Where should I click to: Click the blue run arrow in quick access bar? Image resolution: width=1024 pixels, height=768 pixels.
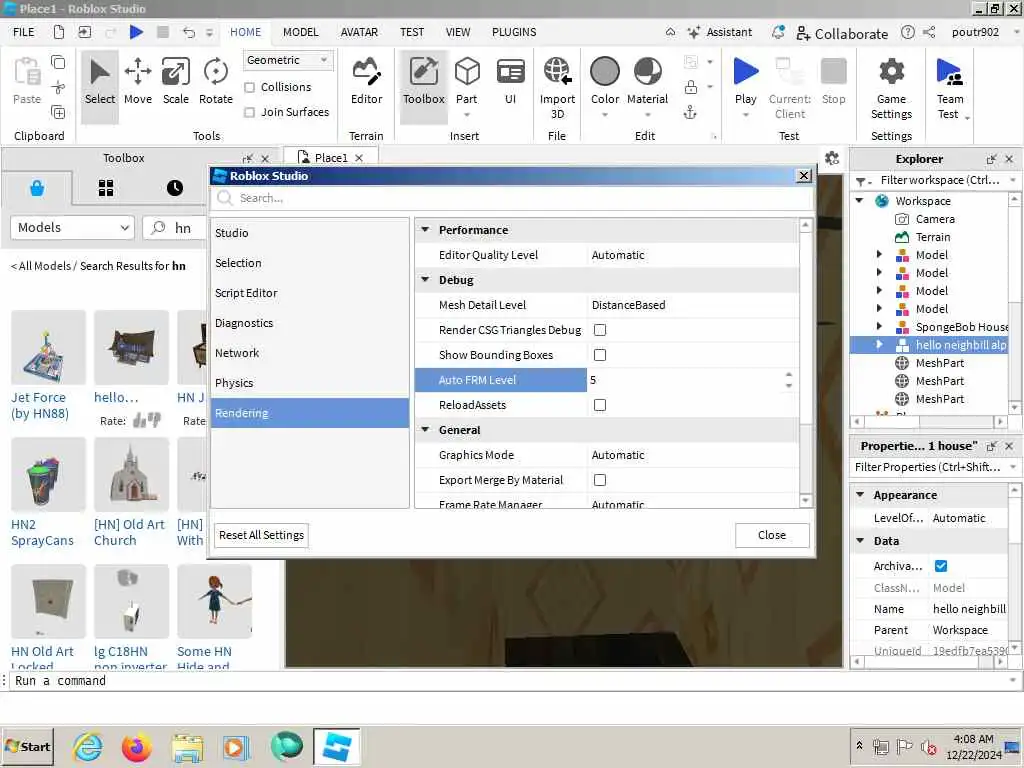[x=136, y=32]
